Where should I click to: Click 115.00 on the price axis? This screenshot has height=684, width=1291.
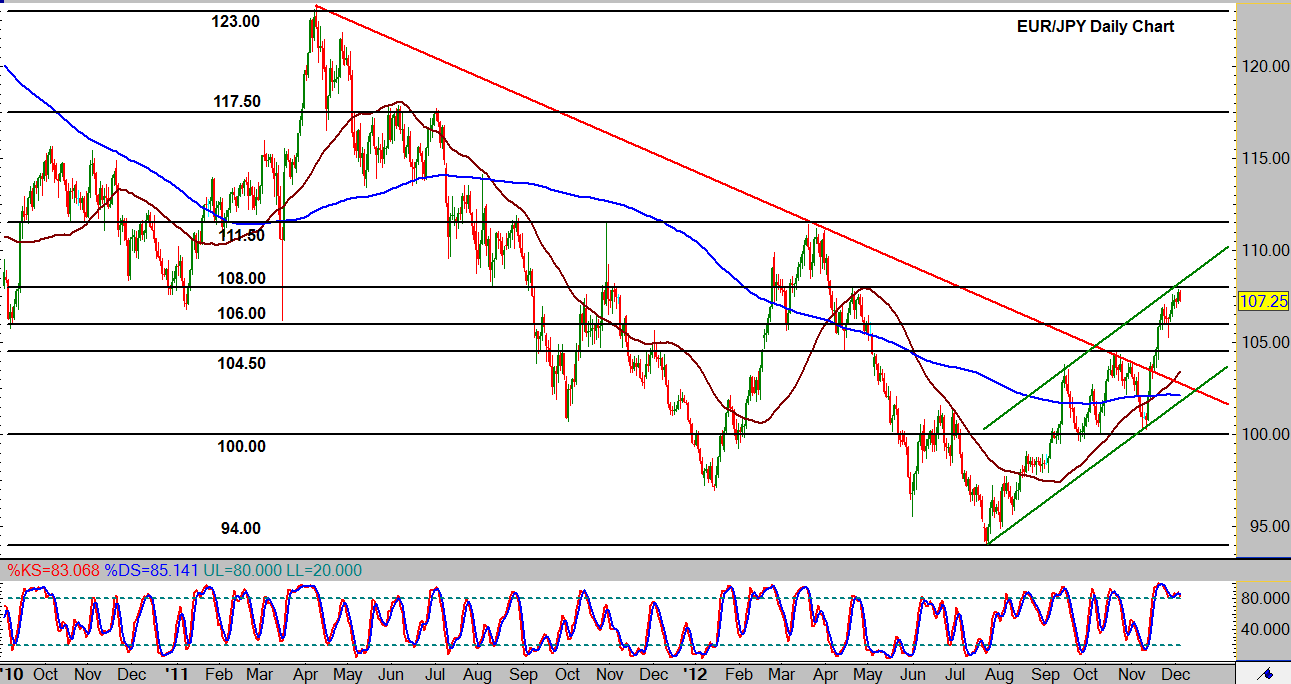1263,158
